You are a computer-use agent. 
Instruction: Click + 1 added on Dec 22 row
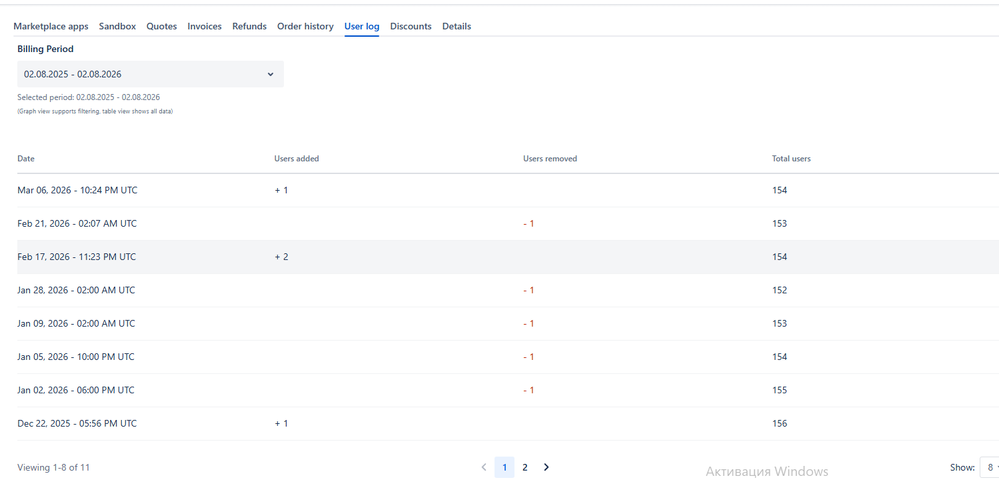pos(282,423)
